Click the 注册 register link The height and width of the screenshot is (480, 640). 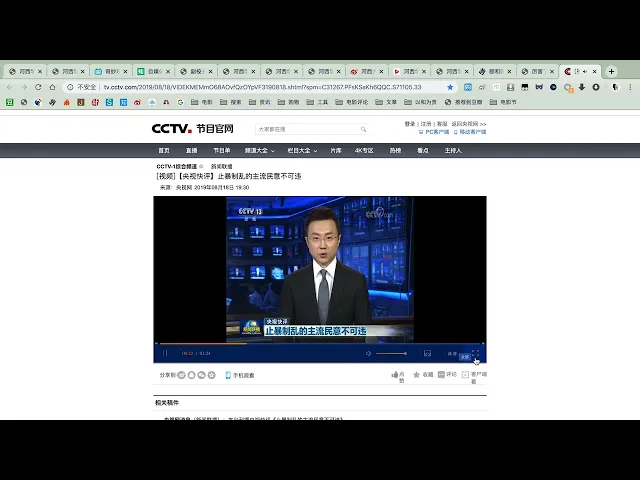(x=426, y=124)
